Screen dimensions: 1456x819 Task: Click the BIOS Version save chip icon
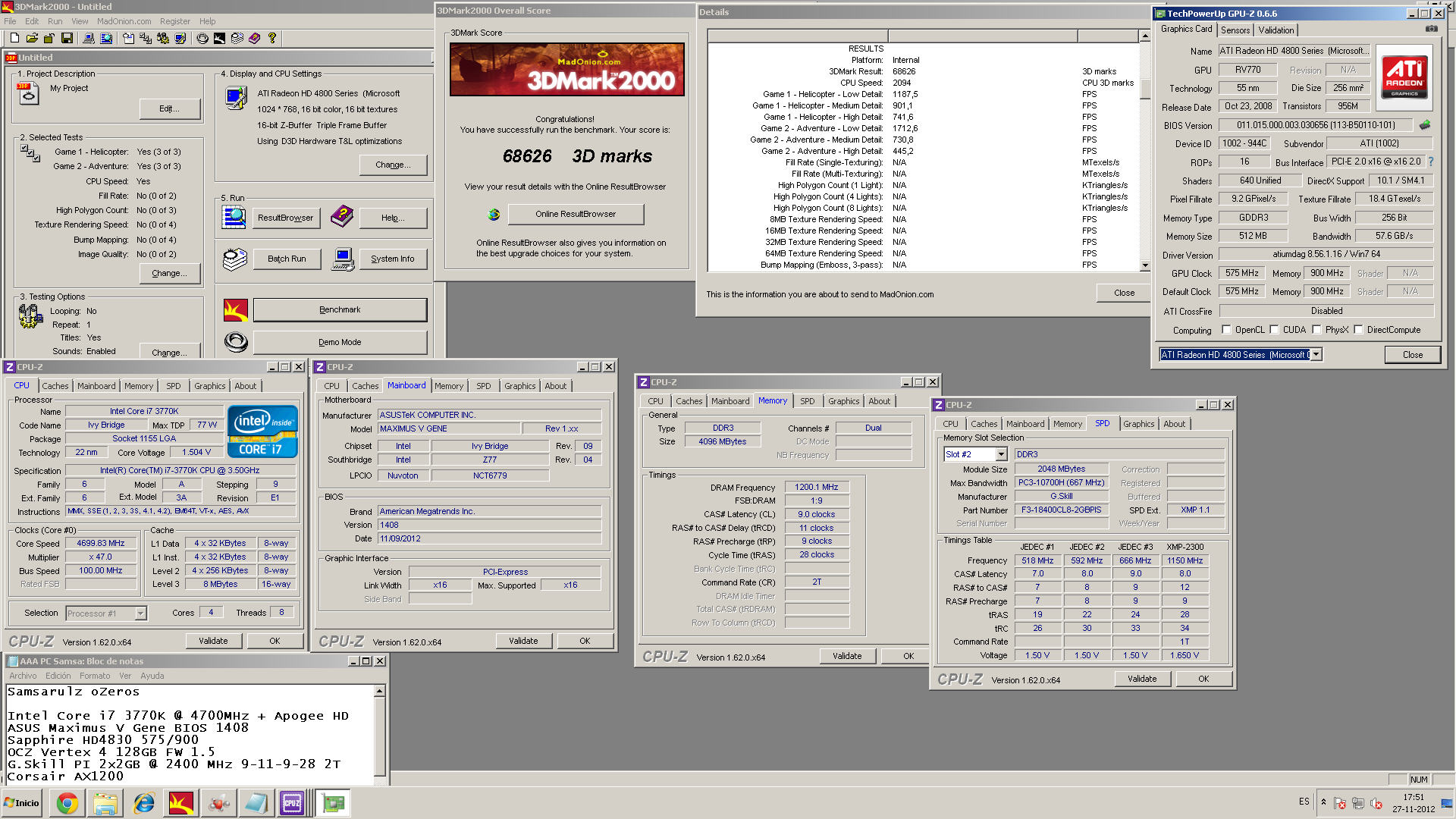coord(1425,125)
